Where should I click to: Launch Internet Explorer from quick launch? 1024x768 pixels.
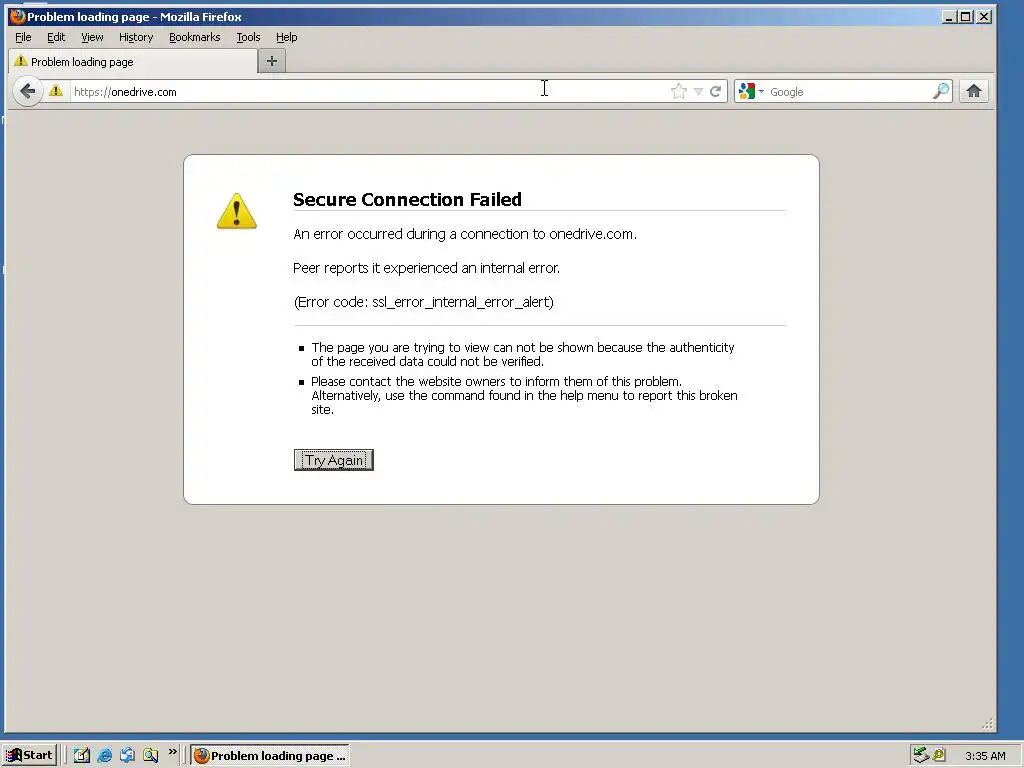click(104, 756)
